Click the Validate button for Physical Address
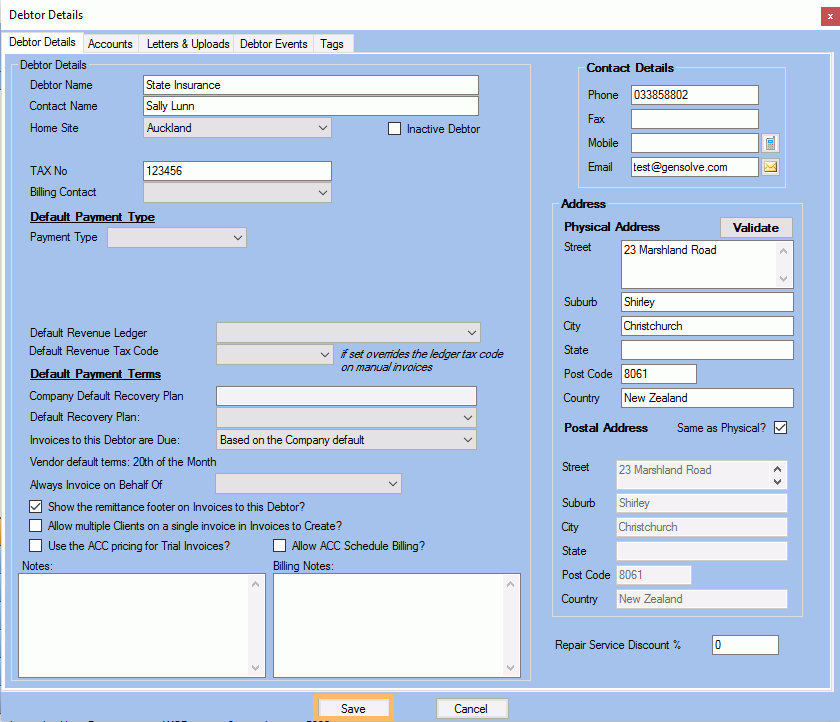Screen dimensions: 840x722 756,227
